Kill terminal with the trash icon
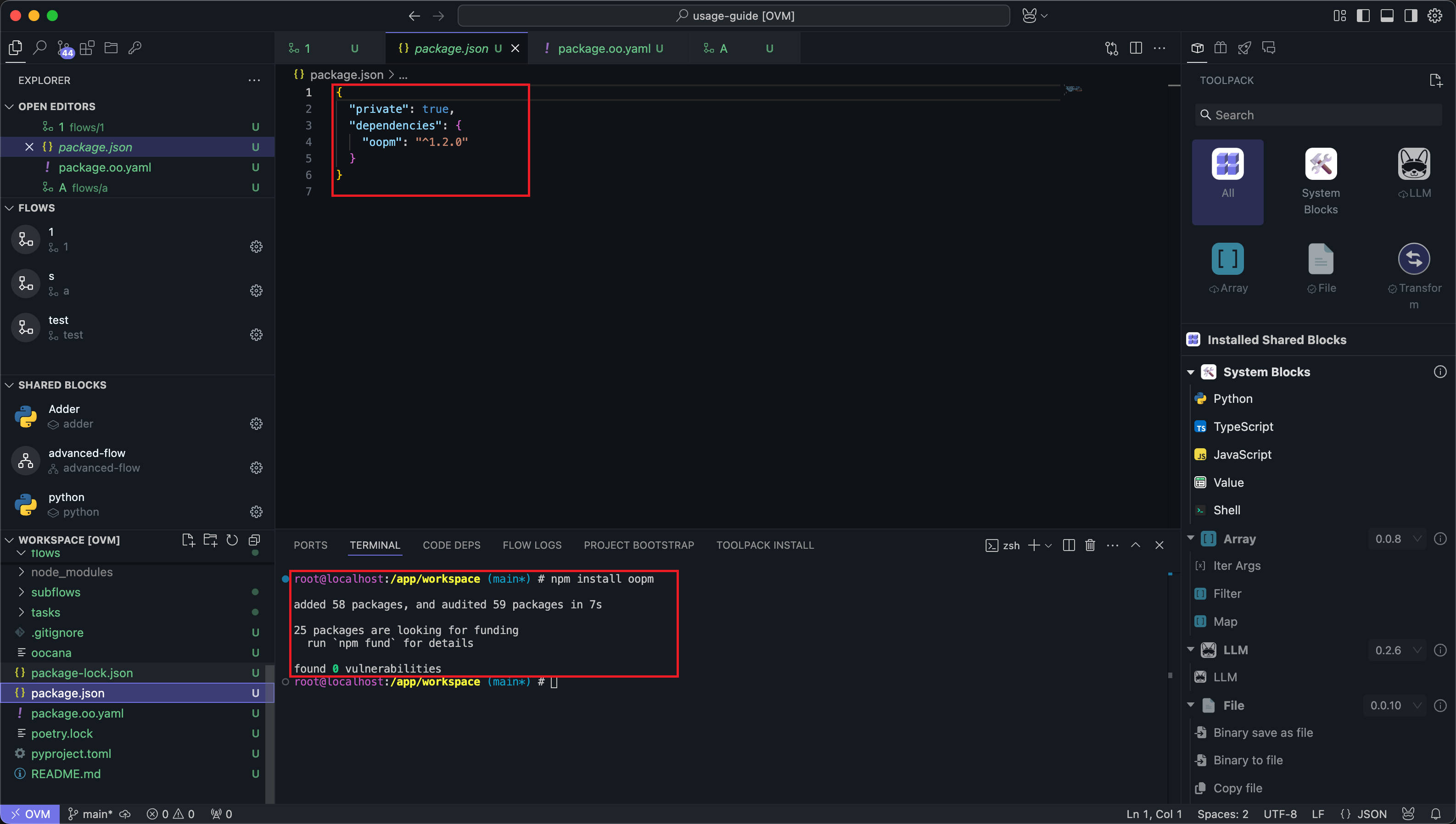The height and width of the screenshot is (824, 1456). pyautogui.click(x=1090, y=545)
